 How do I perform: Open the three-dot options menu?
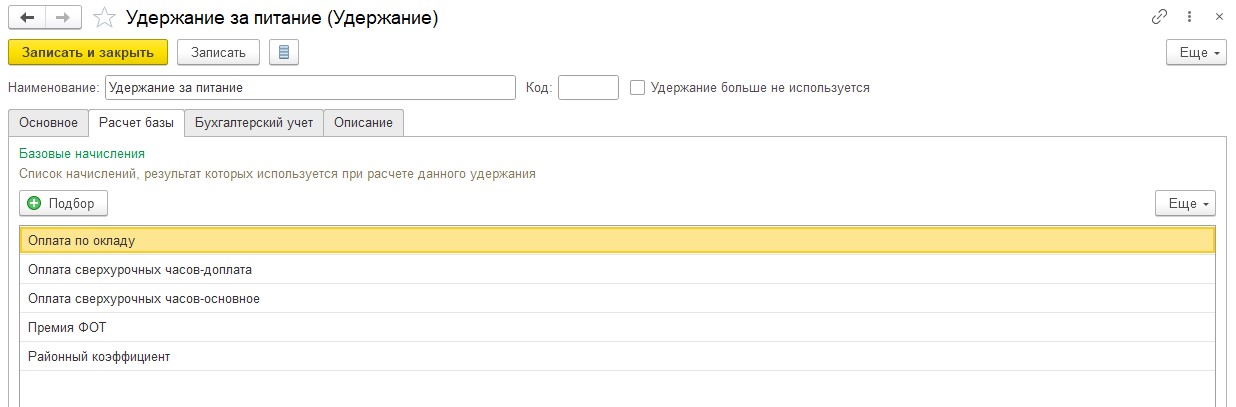coord(1190,17)
